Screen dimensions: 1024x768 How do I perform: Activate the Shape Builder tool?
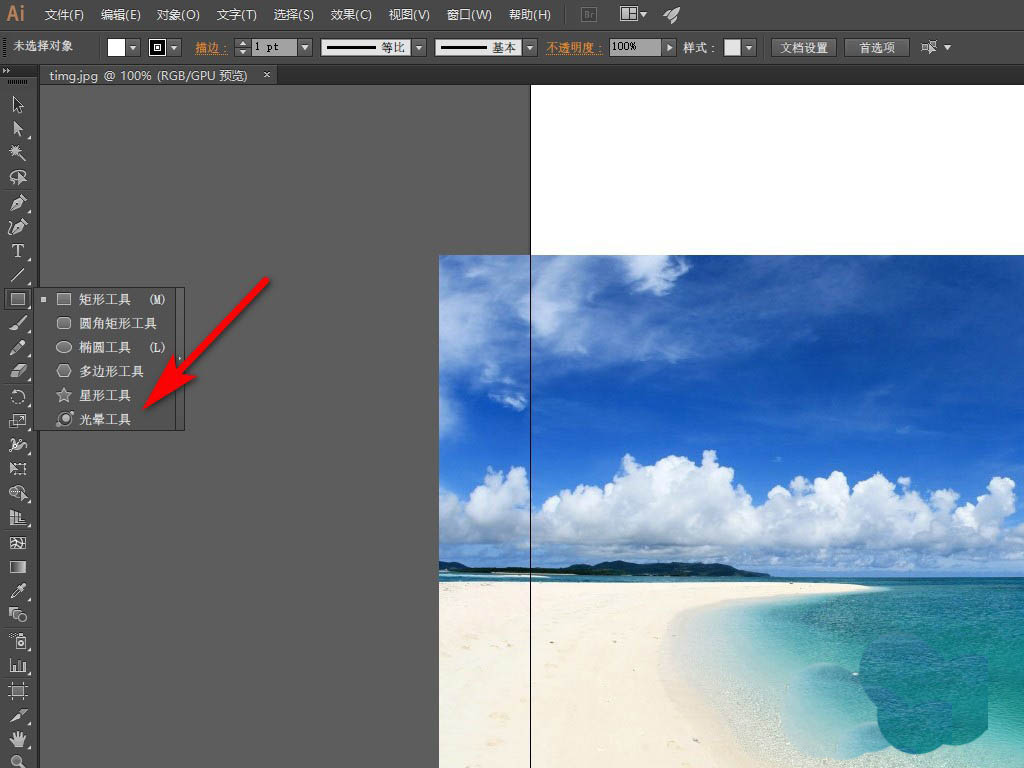coord(18,493)
